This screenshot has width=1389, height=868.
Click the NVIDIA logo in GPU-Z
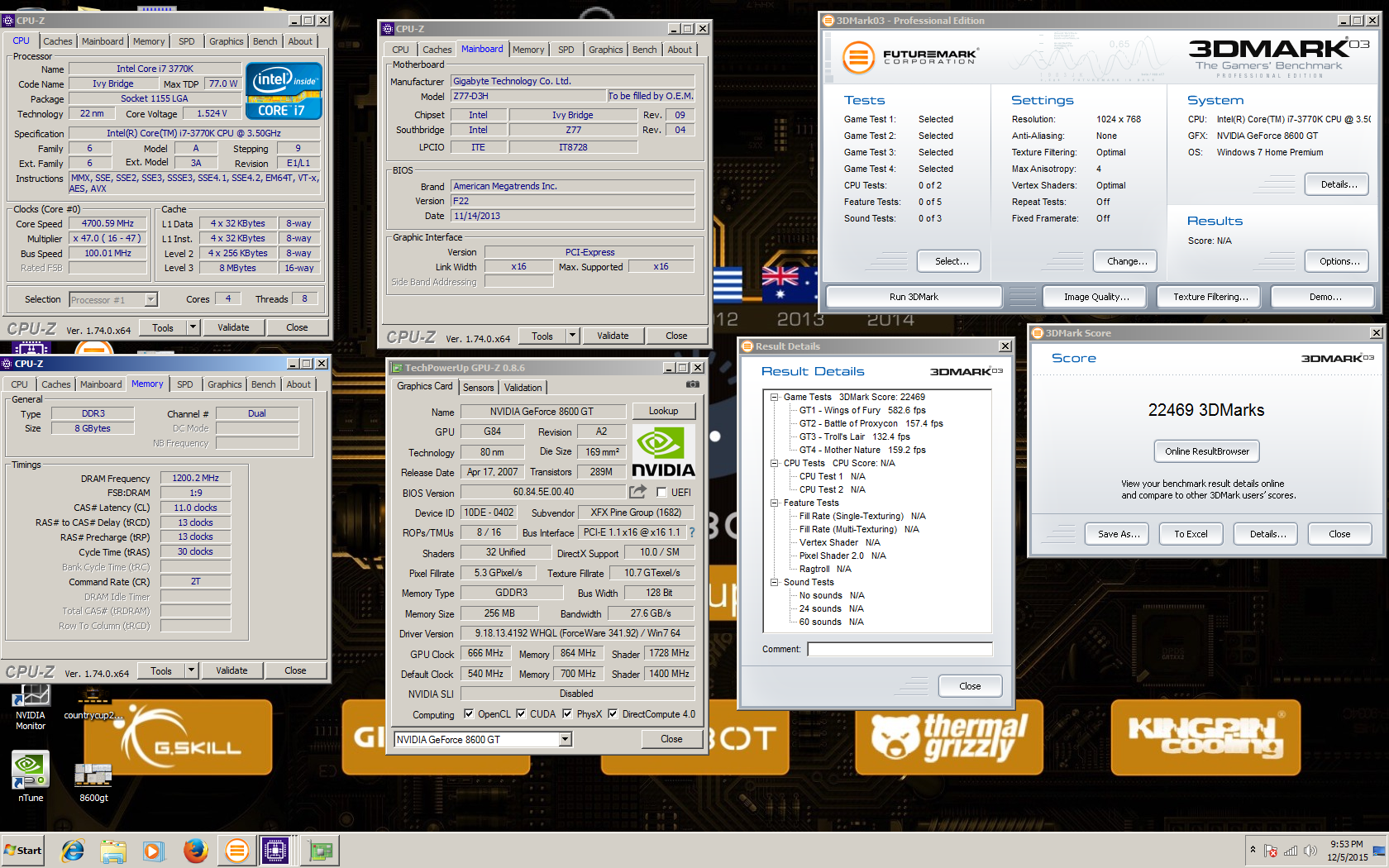pos(663,451)
